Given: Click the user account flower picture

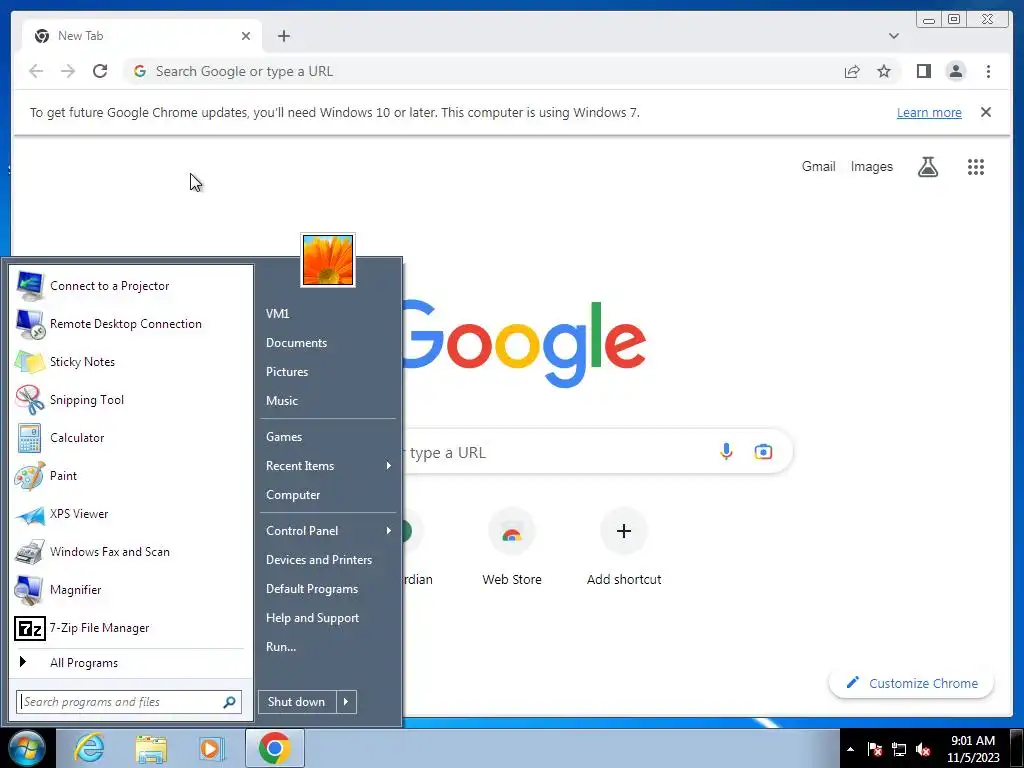Looking at the screenshot, I should point(328,260).
